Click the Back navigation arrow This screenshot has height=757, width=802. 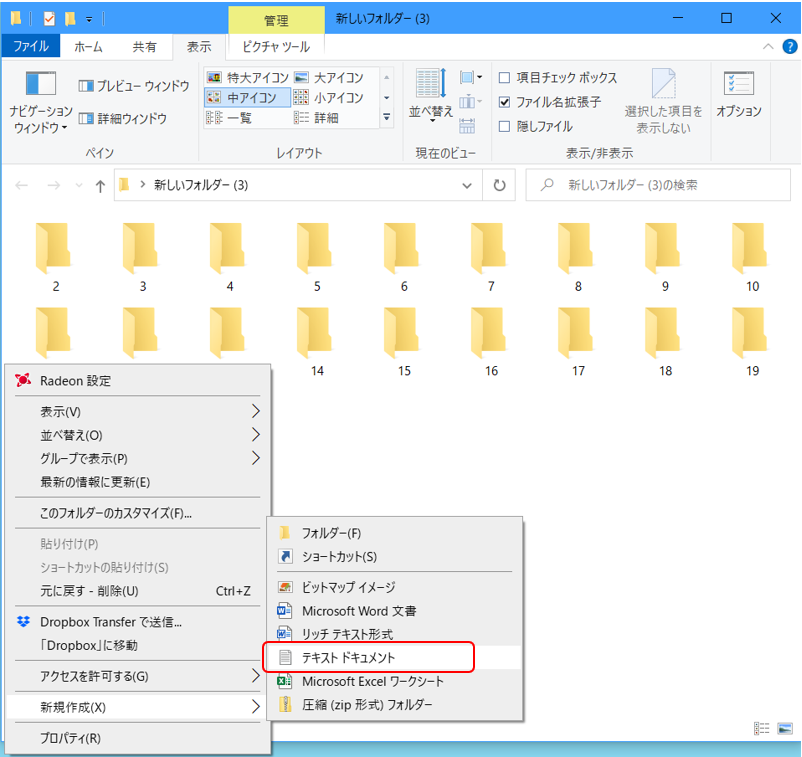click(21, 185)
